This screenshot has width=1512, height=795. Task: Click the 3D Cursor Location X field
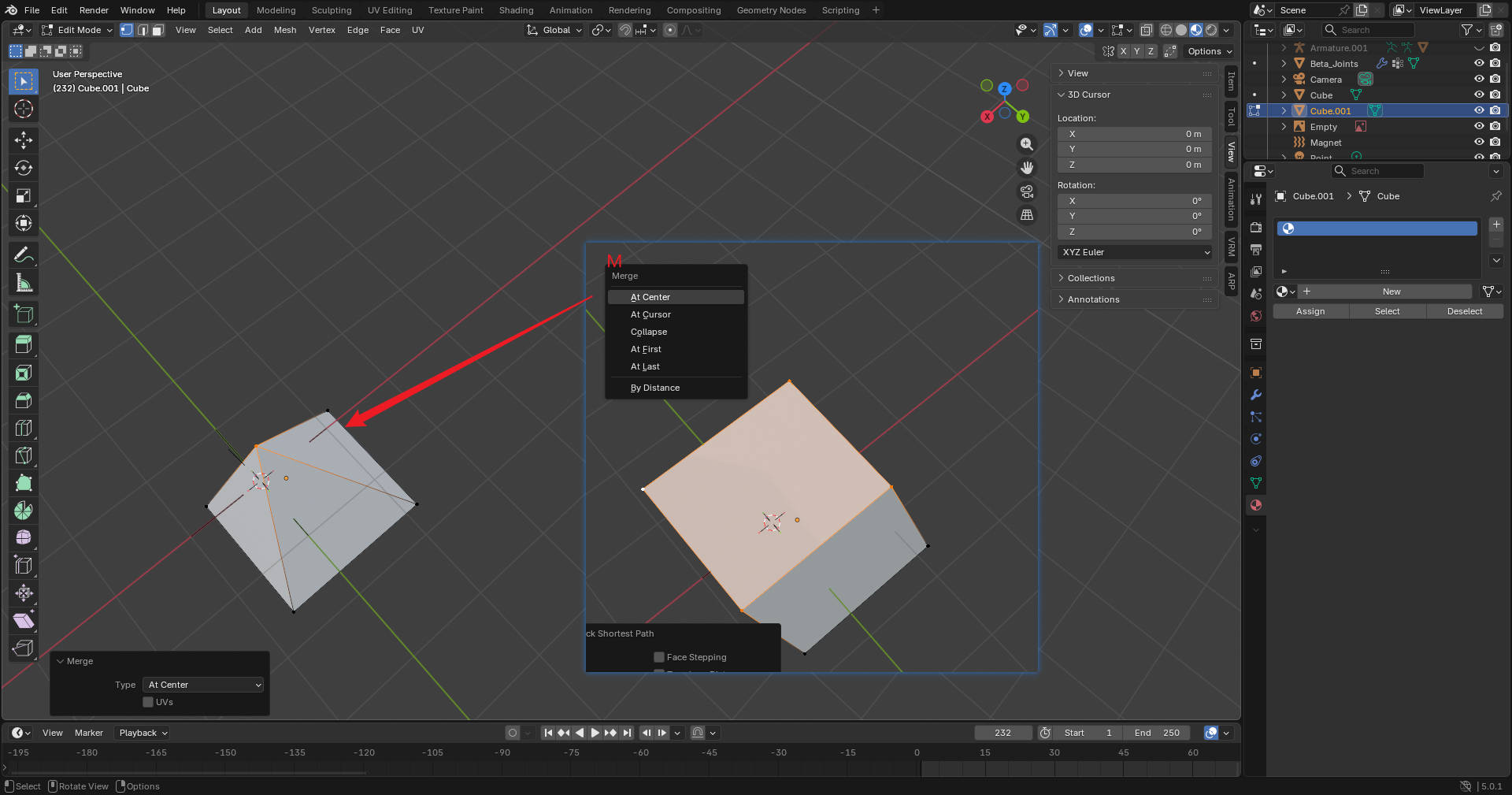click(x=1135, y=134)
